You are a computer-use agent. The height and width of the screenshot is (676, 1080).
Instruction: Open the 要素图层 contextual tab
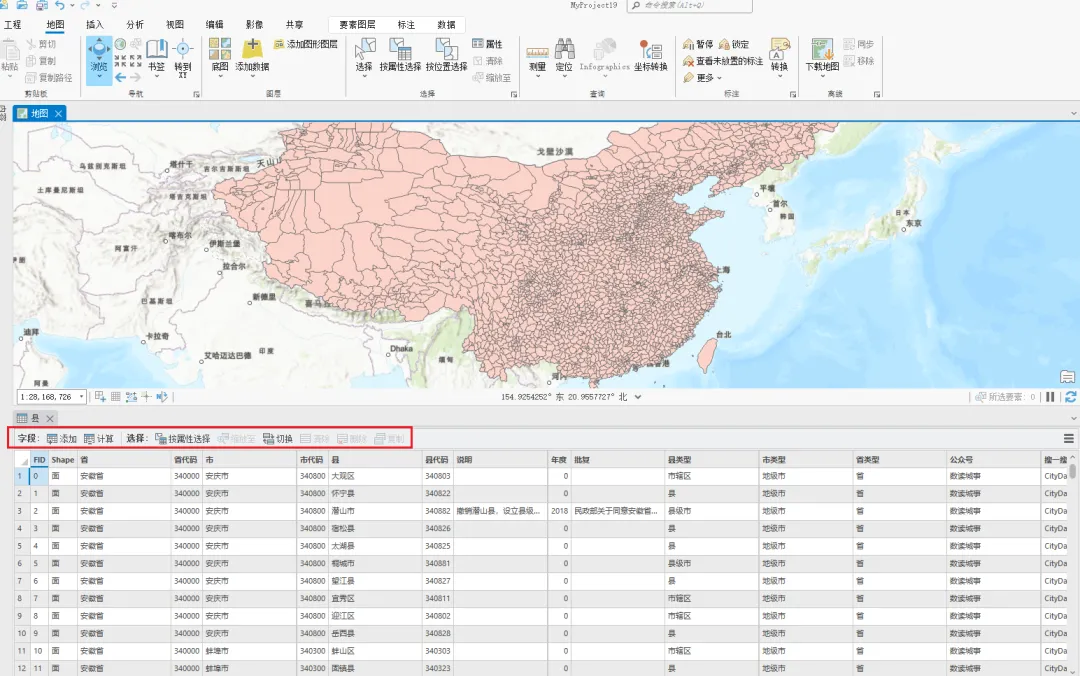(x=357, y=24)
